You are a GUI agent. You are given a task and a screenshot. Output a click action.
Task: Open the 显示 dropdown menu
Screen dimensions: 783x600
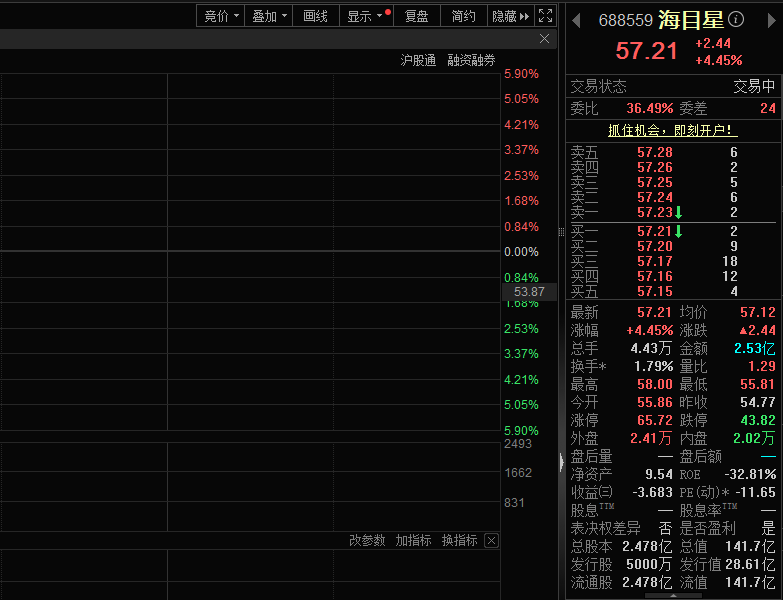[x=364, y=16]
